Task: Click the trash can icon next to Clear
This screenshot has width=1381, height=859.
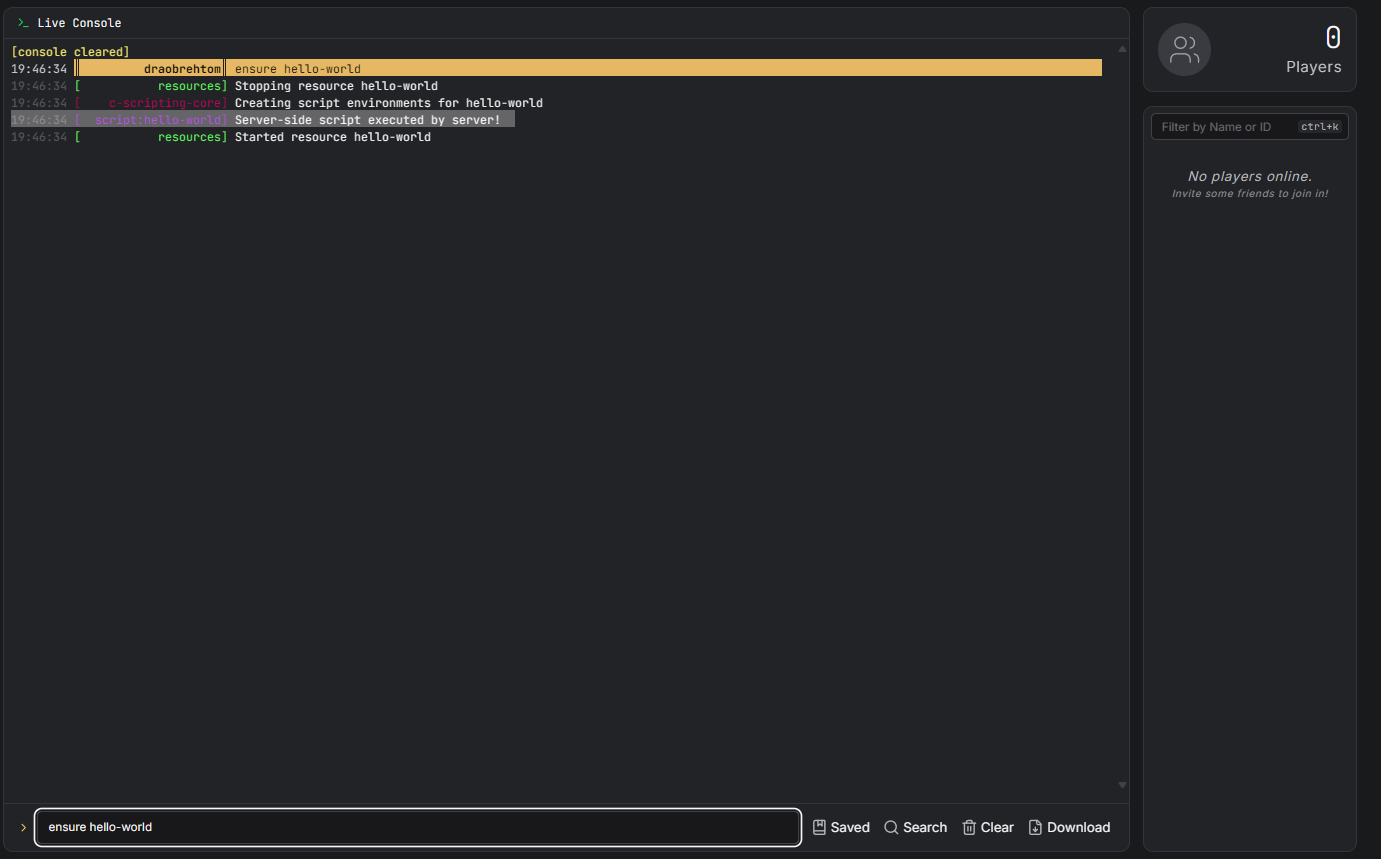Action: click(967, 827)
